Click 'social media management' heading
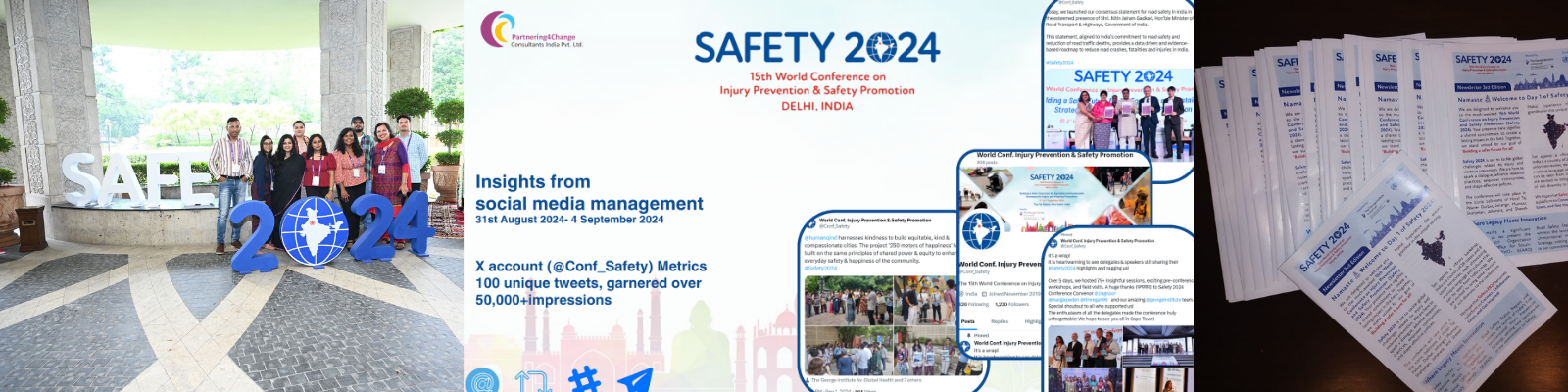Viewport: 1568px width, 392px height. [589, 204]
